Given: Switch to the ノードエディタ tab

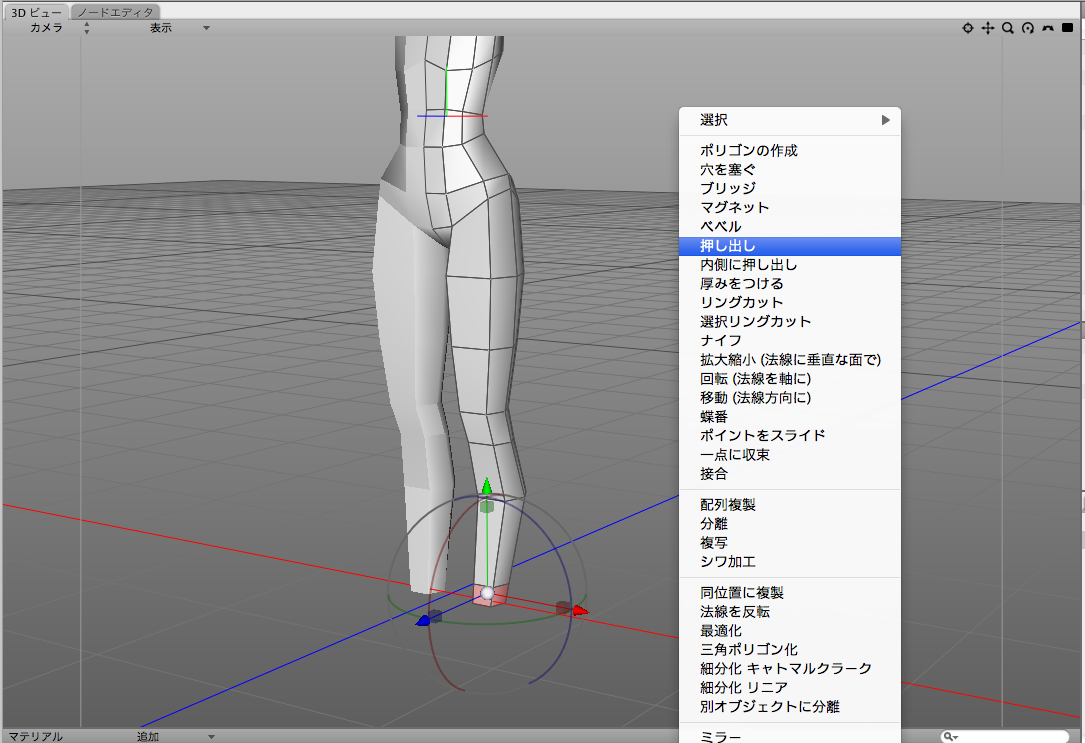Looking at the screenshot, I should 112,12.
